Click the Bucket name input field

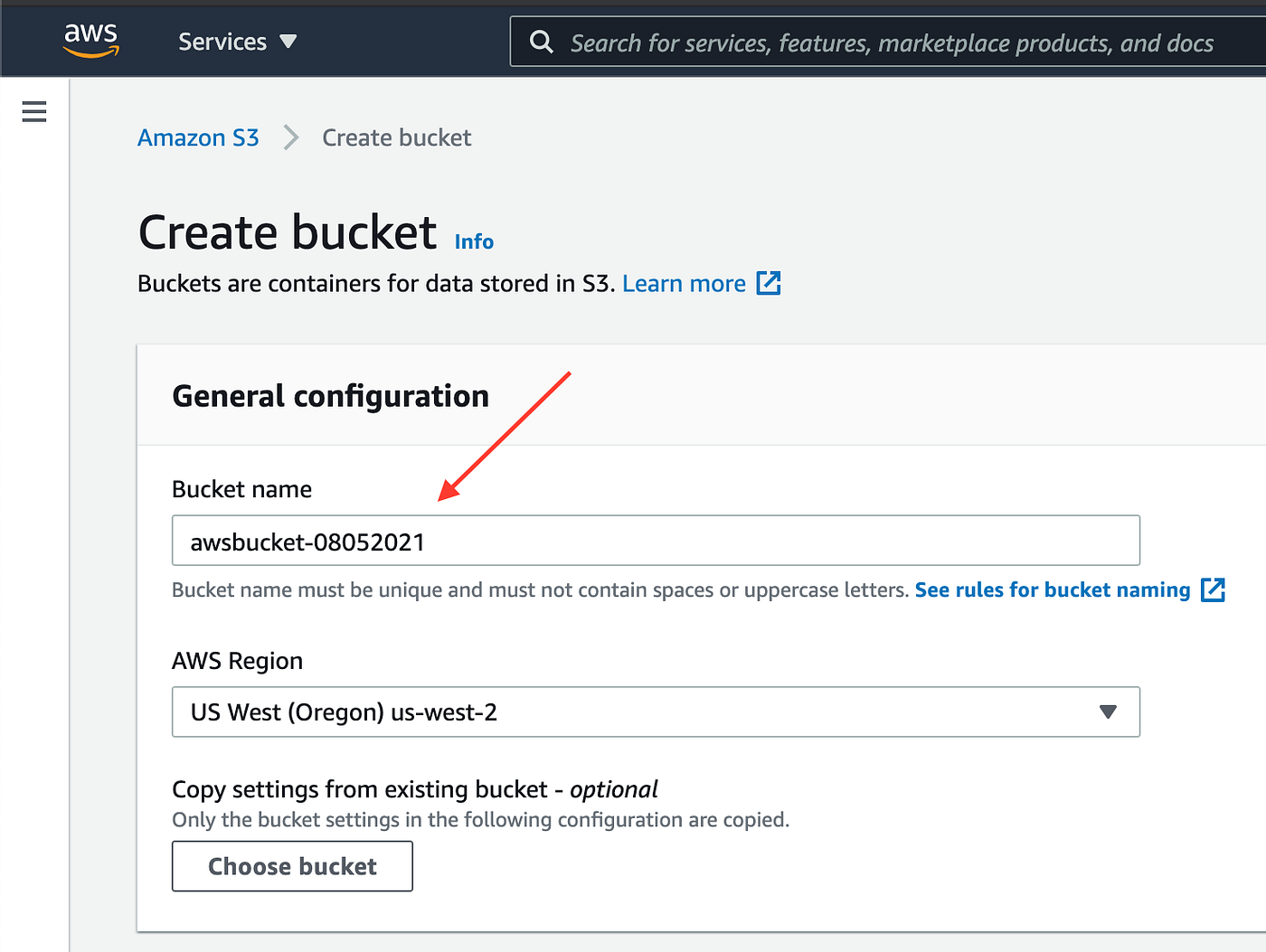click(656, 541)
